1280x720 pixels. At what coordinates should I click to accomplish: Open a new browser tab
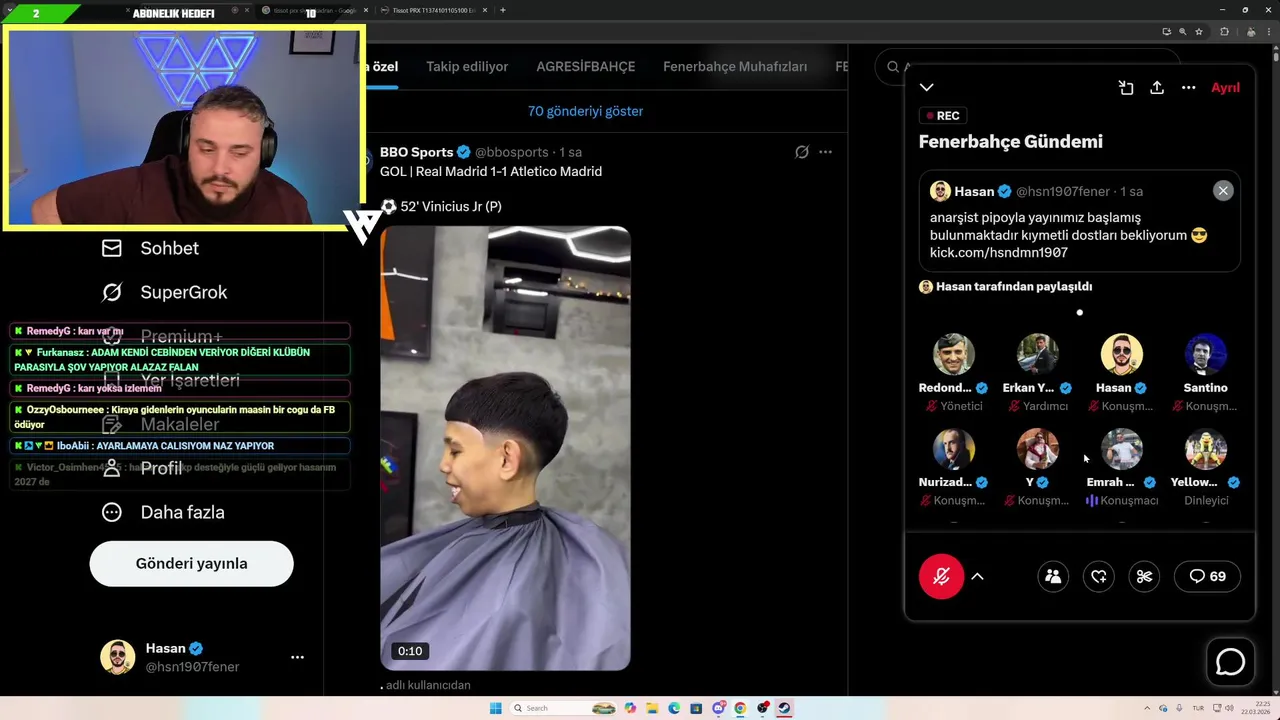coord(502,10)
